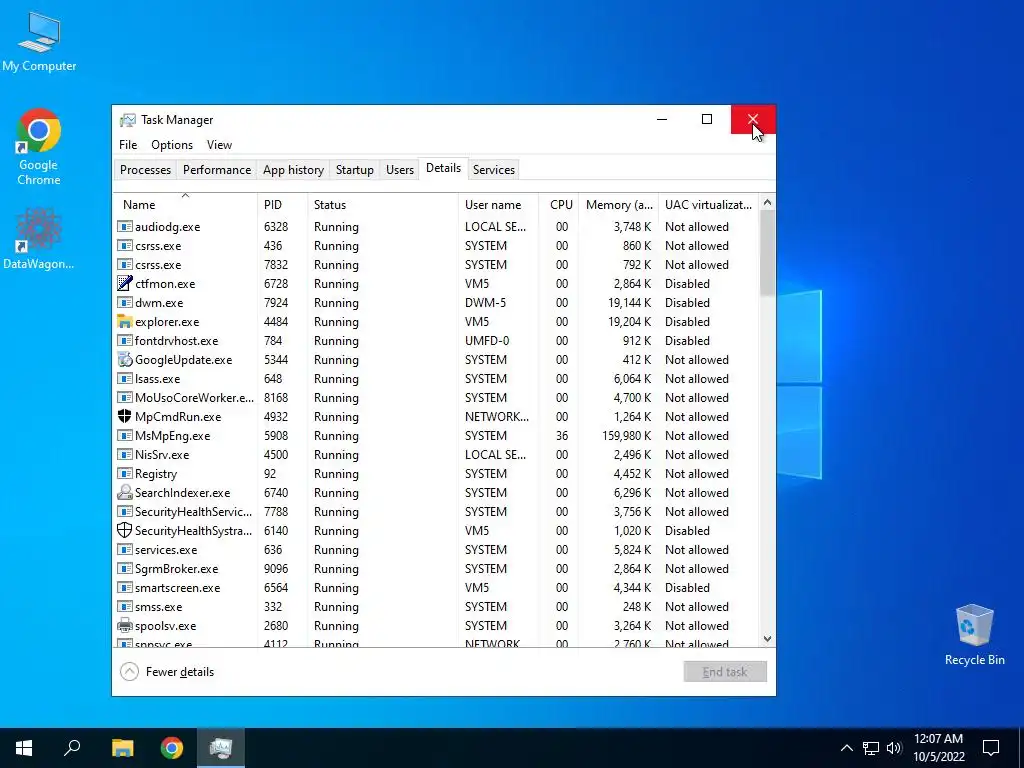Select the MoUsoCoreWorker process row
The width and height of the screenshot is (1024, 768).
pos(436,398)
